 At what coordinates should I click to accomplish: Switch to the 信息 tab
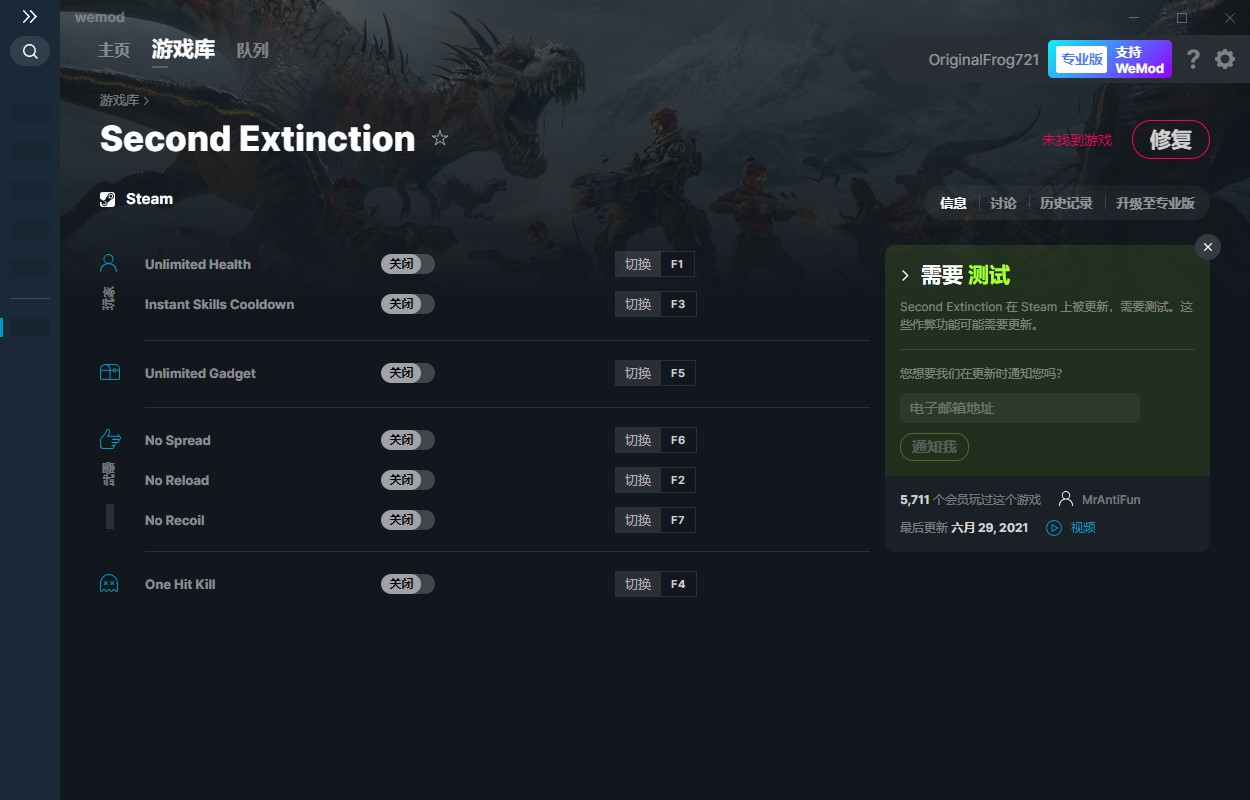953,203
